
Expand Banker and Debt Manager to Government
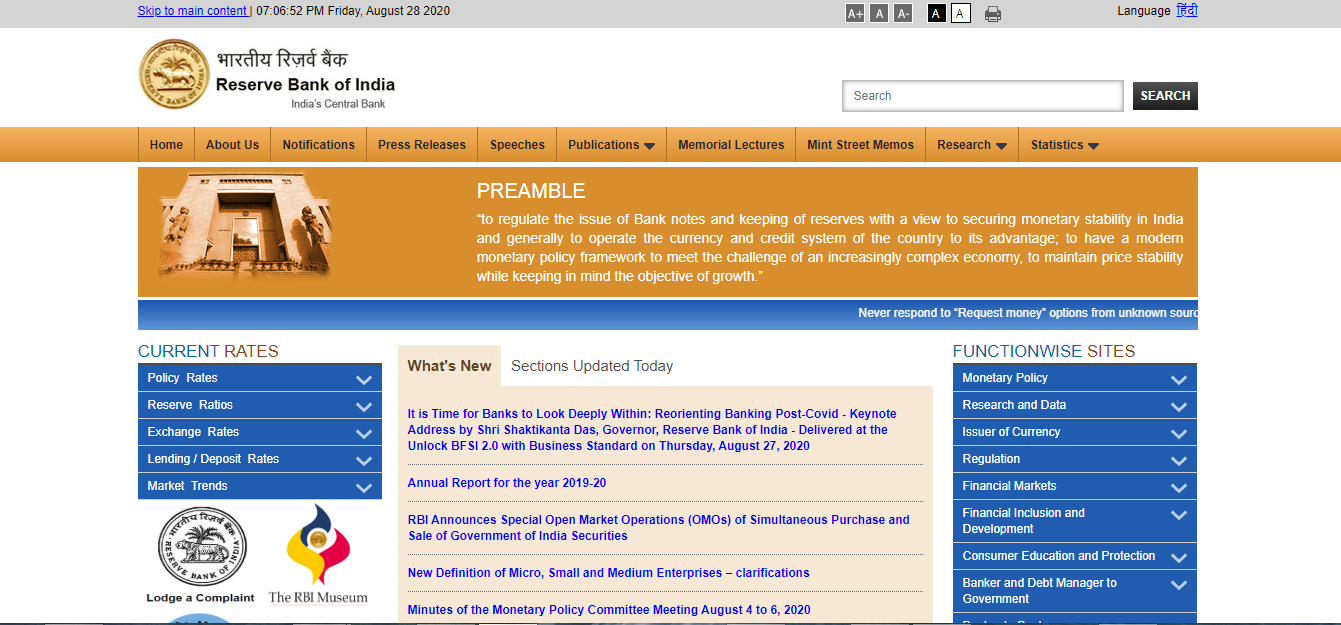pos(1075,591)
